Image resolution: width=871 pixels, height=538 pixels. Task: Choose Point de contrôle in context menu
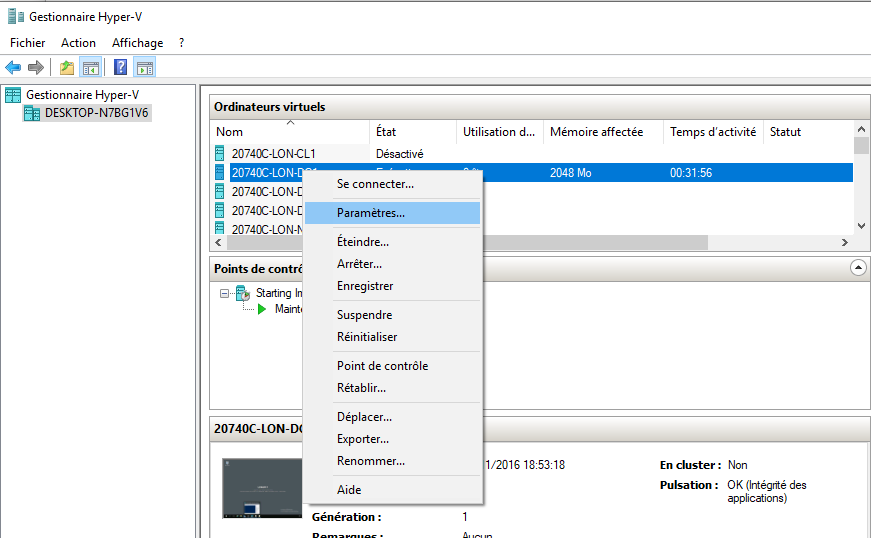tap(393, 366)
